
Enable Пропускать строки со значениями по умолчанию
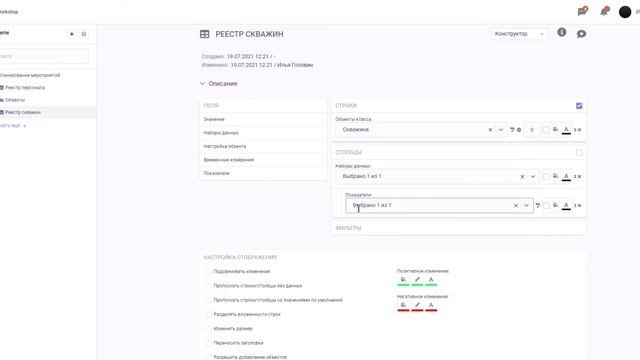(x=209, y=300)
